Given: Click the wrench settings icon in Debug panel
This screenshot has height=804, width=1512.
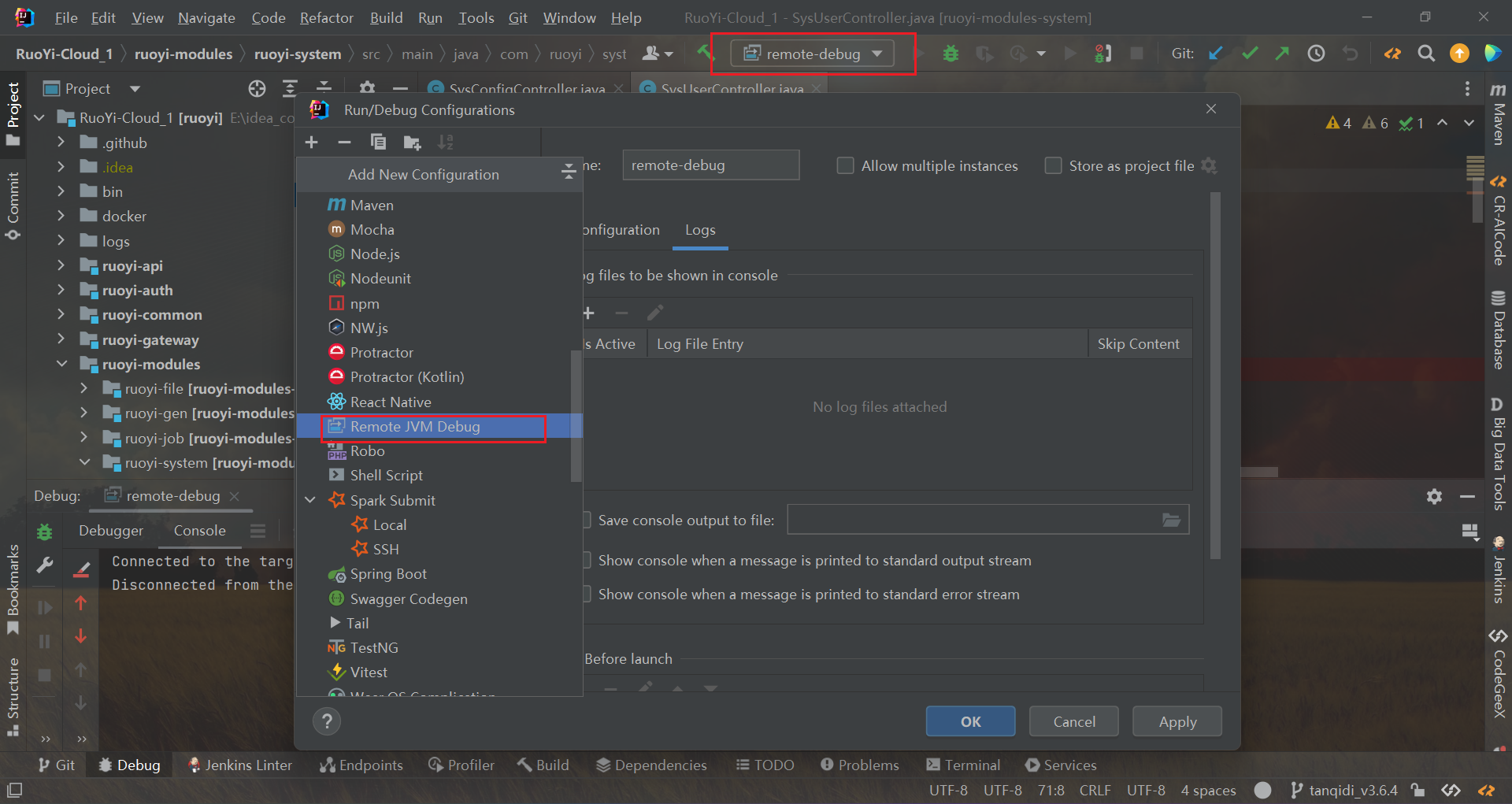Looking at the screenshot, I should point(45,565).
